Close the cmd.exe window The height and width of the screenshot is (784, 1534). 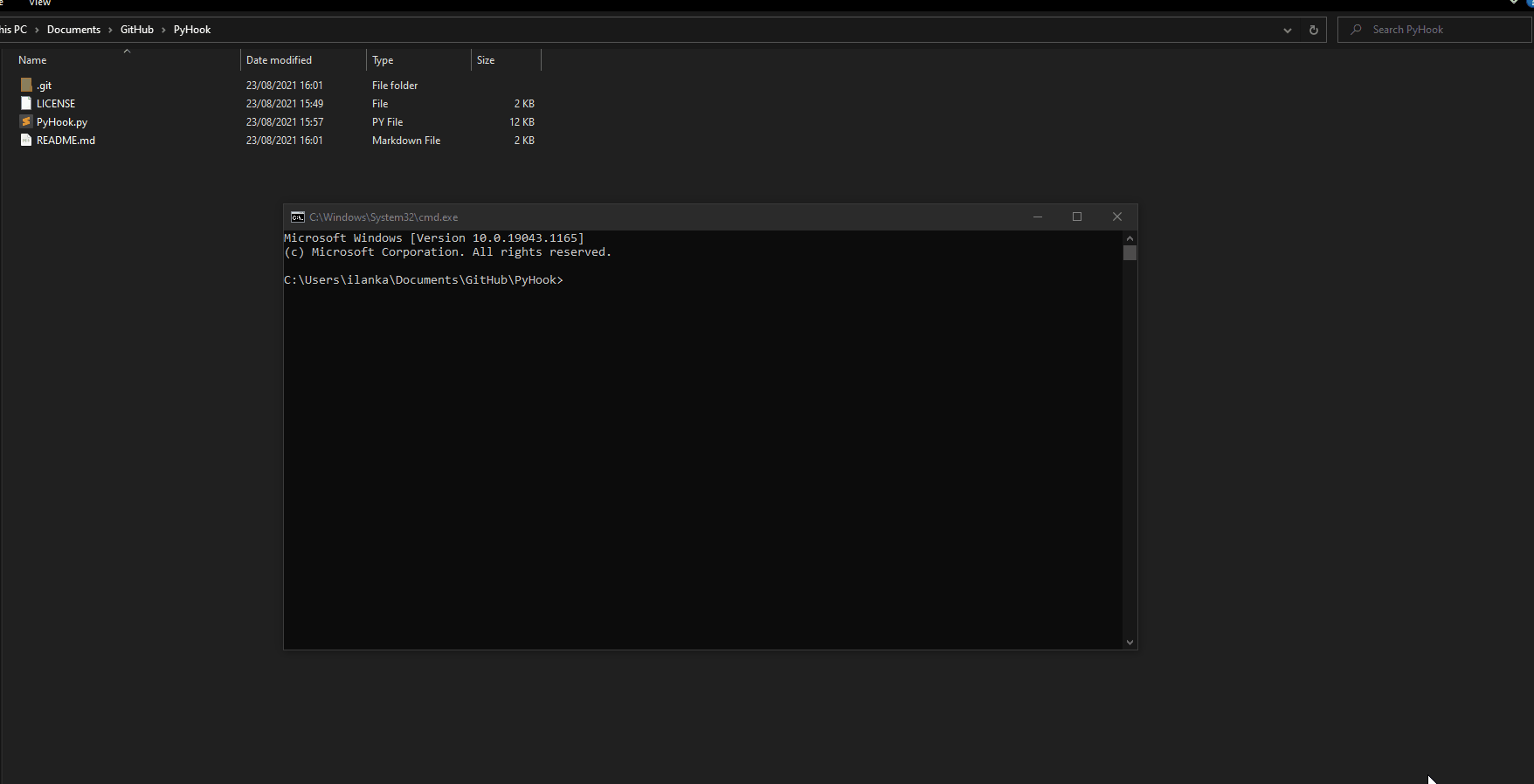coord(1116,217)
